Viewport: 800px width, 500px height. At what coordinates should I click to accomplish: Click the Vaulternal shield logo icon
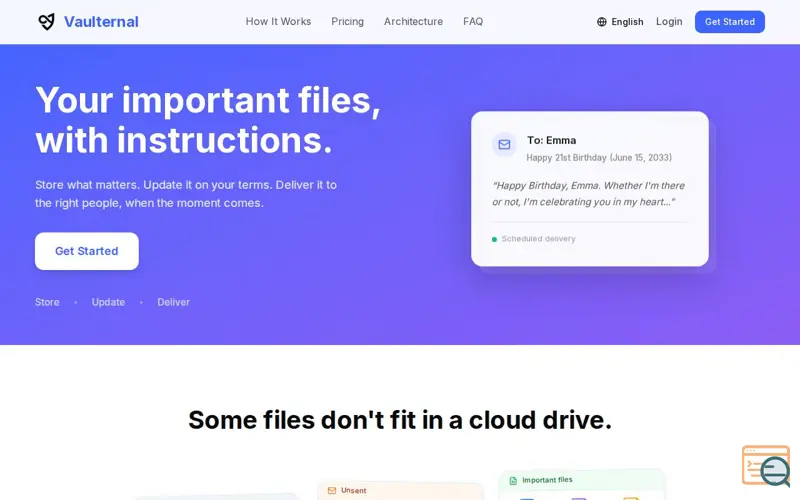(x=46, y=21)
